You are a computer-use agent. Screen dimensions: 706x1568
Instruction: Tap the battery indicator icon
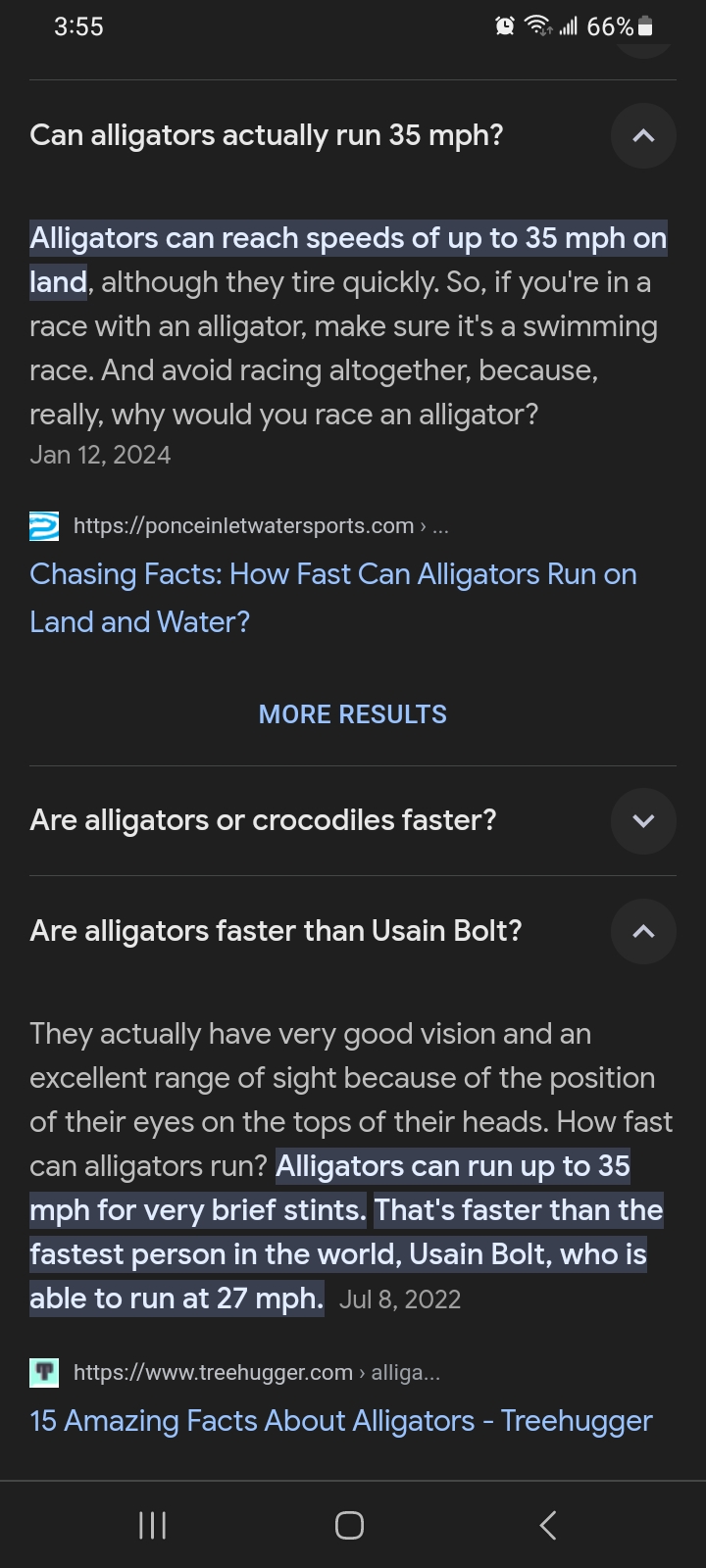point(645,26)
